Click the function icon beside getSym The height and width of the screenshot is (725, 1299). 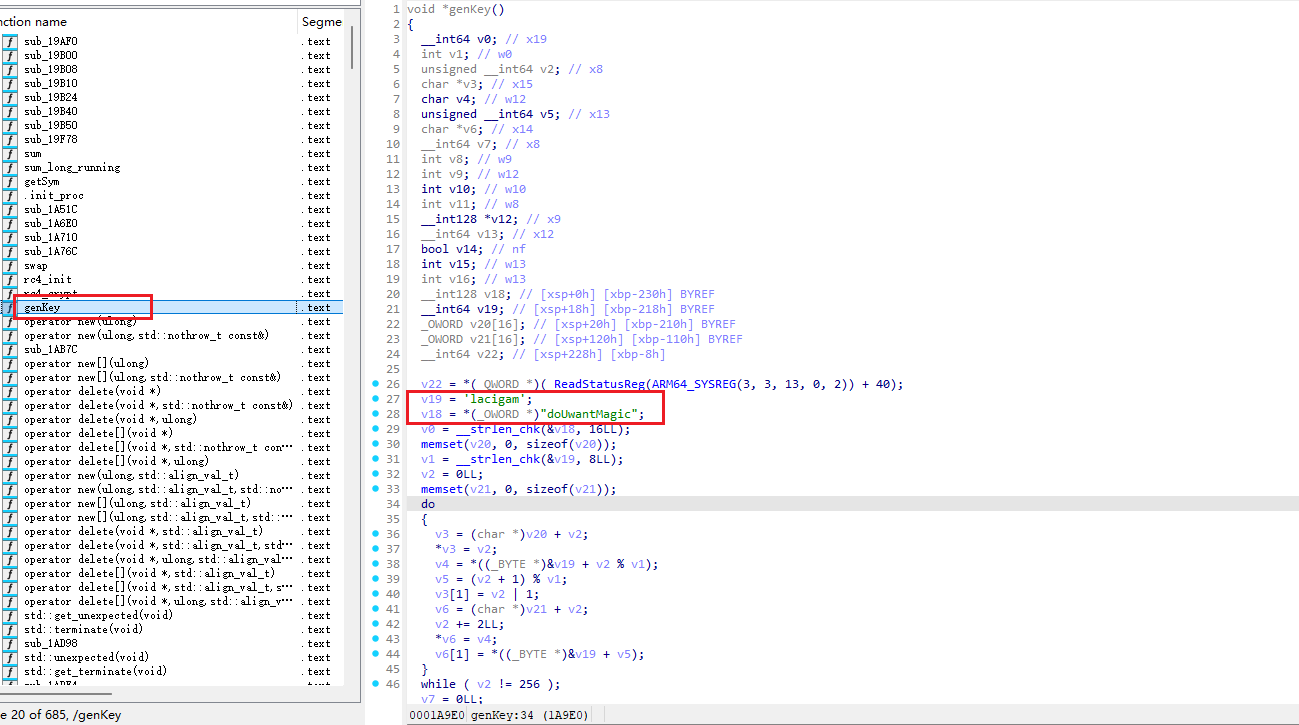[9, 182]
